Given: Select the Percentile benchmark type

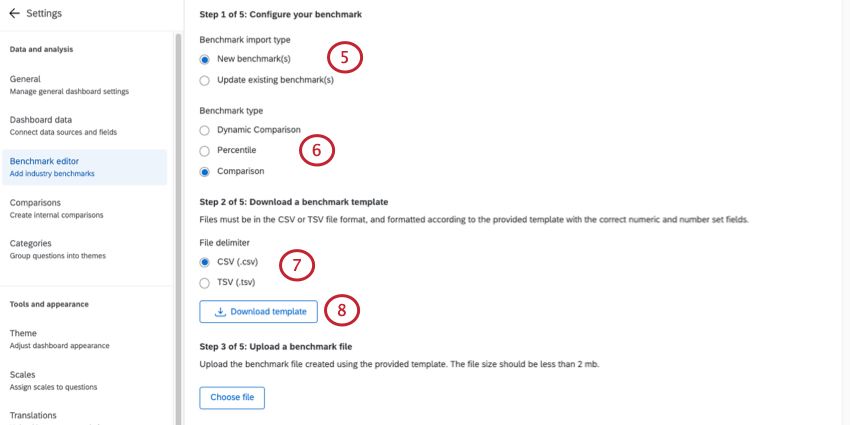Looking at the screenshot, I should pyautogui.click(x=205, y=150).
